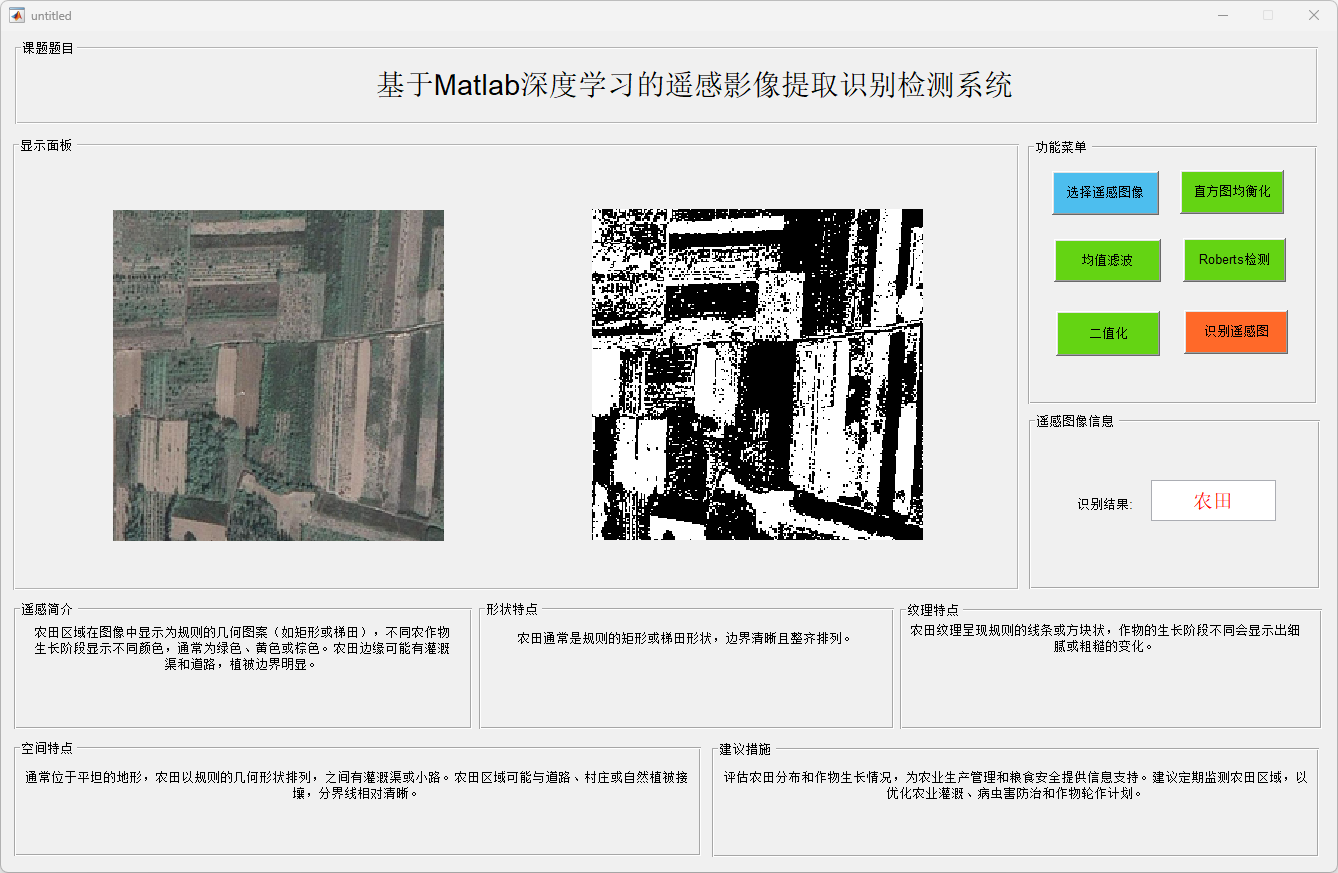The width and height of the screenshot is (1338, 873).
Task: Launch 识别遥感图 recognition
Action: [1236, 332]
